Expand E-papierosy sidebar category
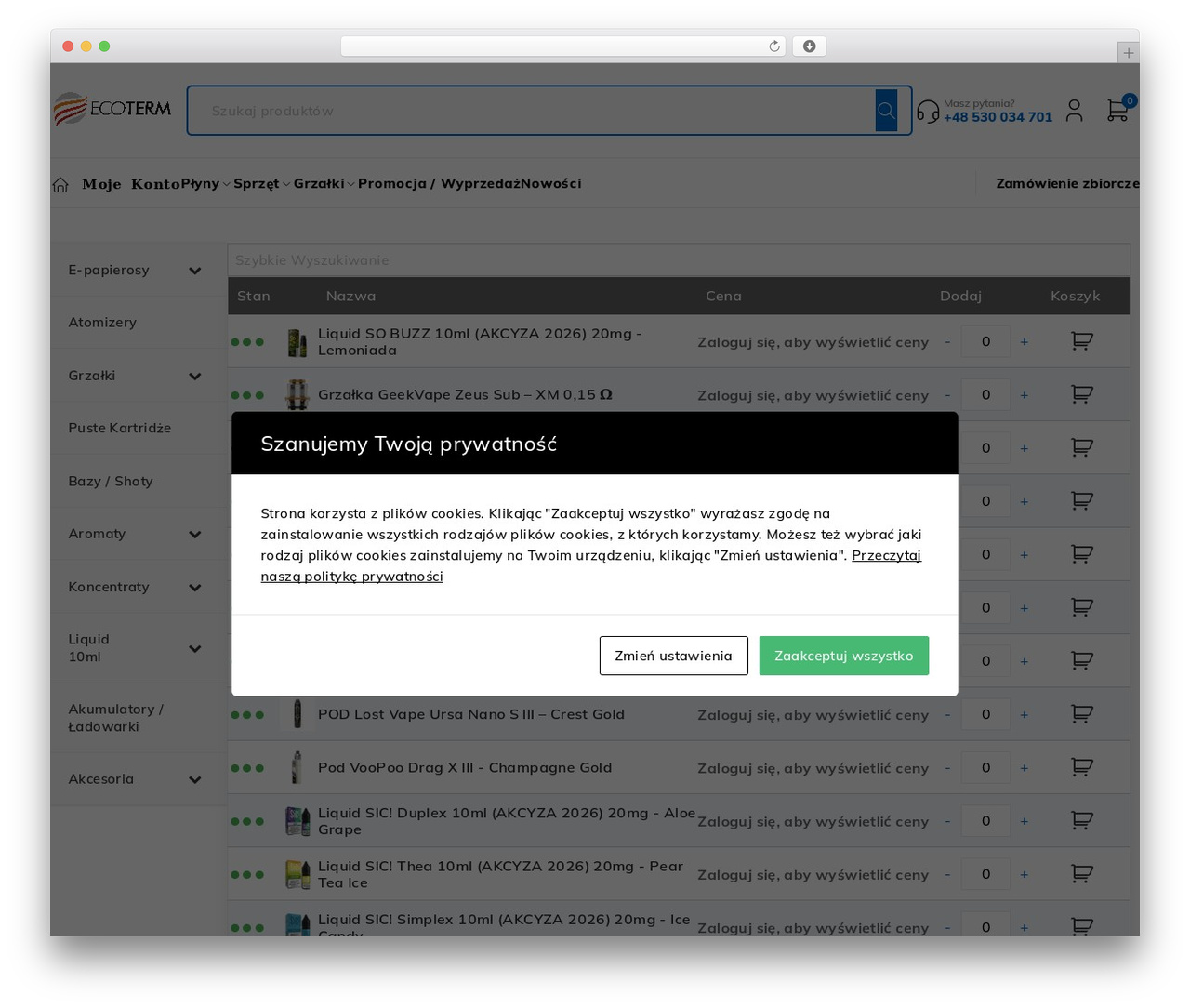Image resolution: width=1190 pixels, height=1008 pixels. 194,271
